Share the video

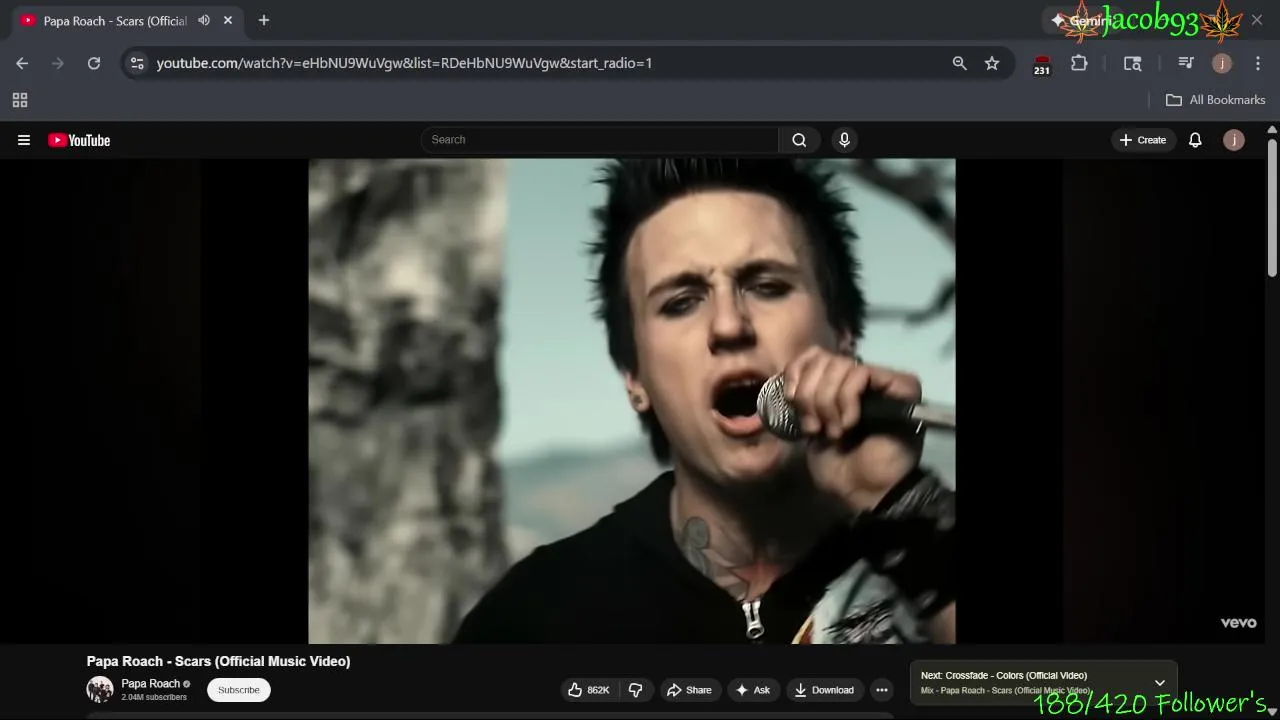(x=689, y=690)
